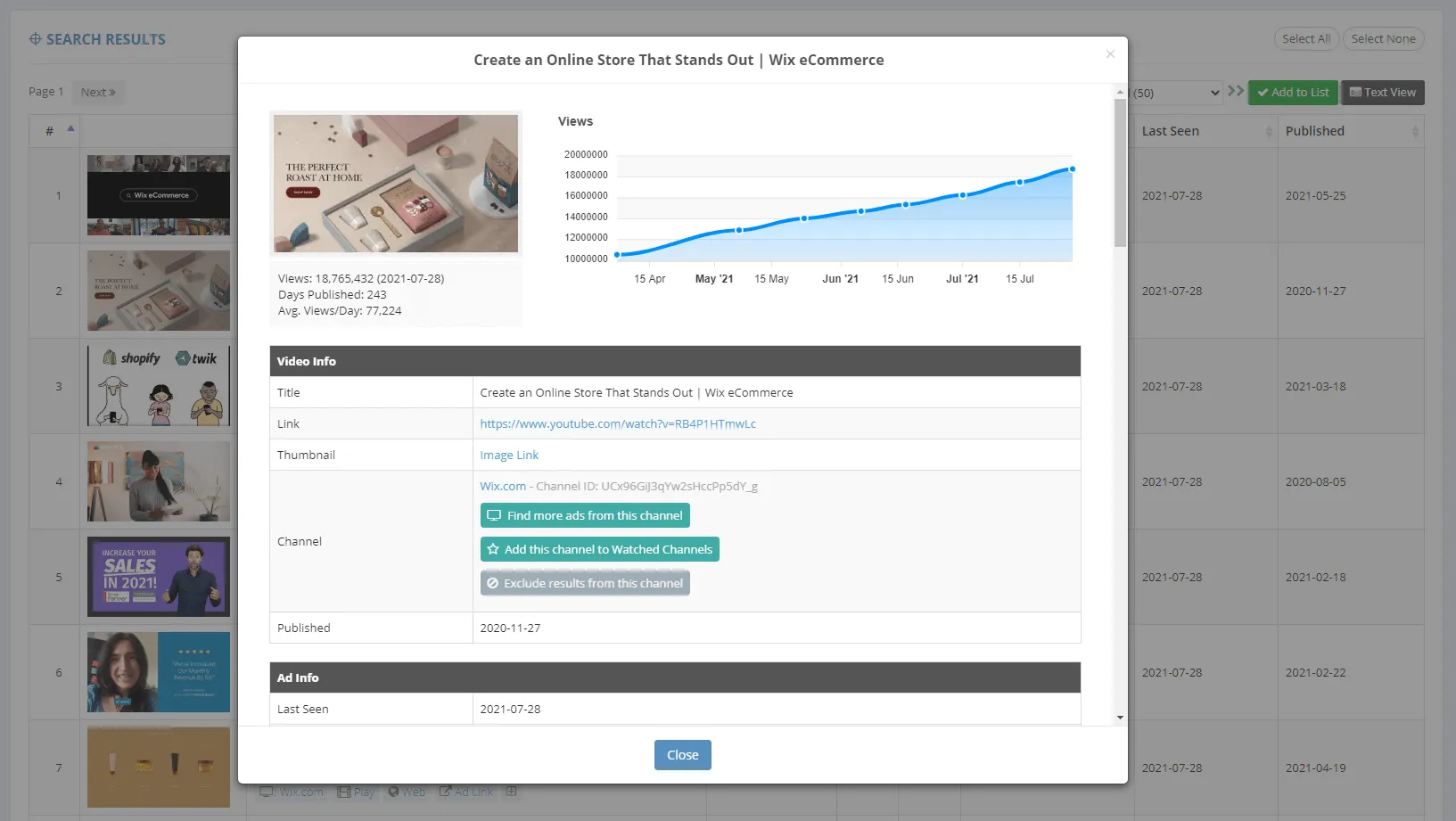
Task: Click the Web globe icon in row 7 footer
Action: click(x=395, y=791)
